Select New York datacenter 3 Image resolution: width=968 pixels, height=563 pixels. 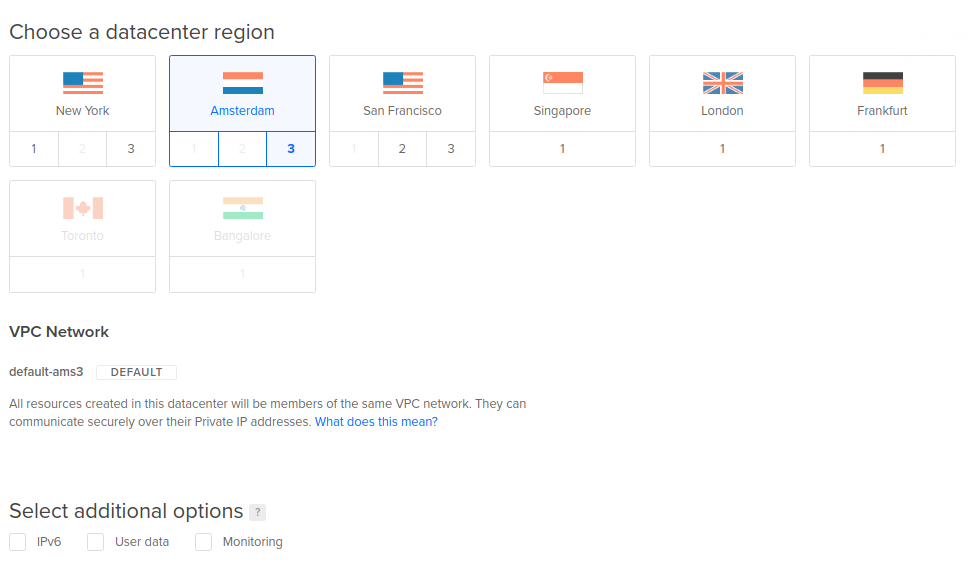coord(131,149)
